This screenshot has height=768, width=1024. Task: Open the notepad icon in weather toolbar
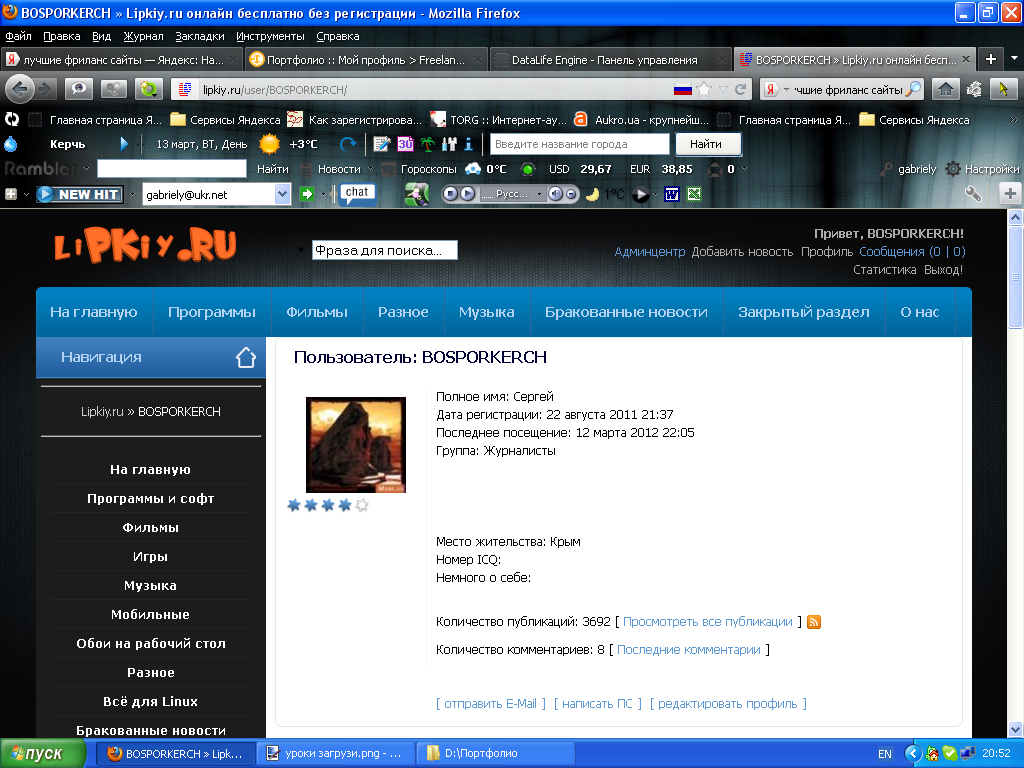click(x=381, y=144)
